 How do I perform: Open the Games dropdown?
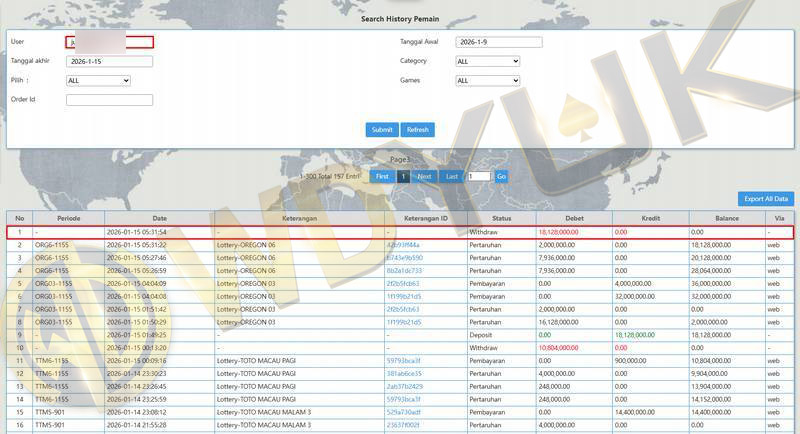tap(487, 81)
